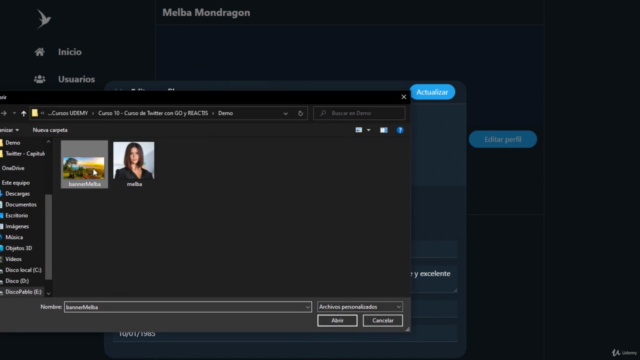640x360 pixels.
Task: Click the Buscar en Demo search box
Action: [359, 113]
